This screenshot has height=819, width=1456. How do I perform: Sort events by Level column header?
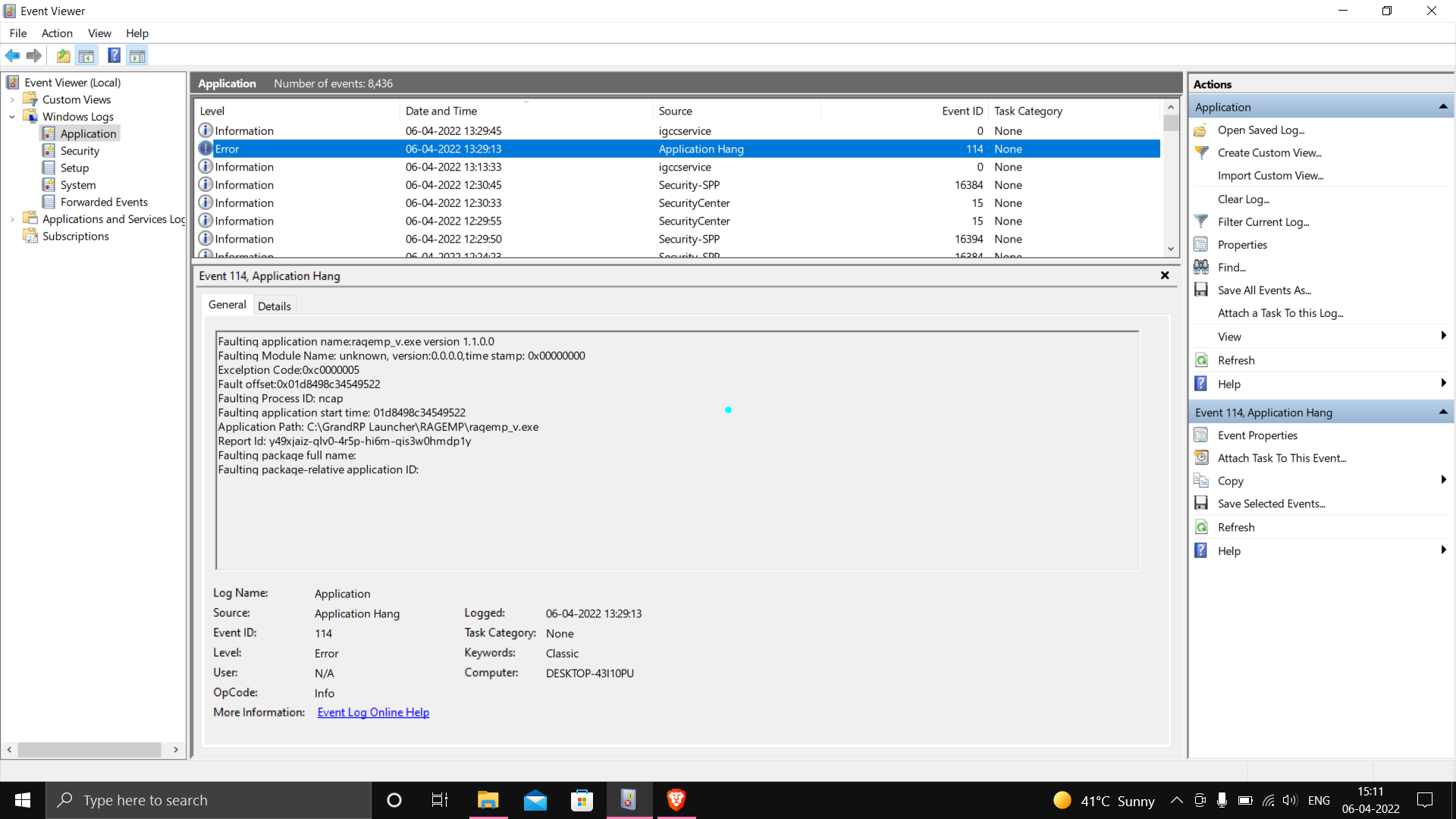(297, 111)
